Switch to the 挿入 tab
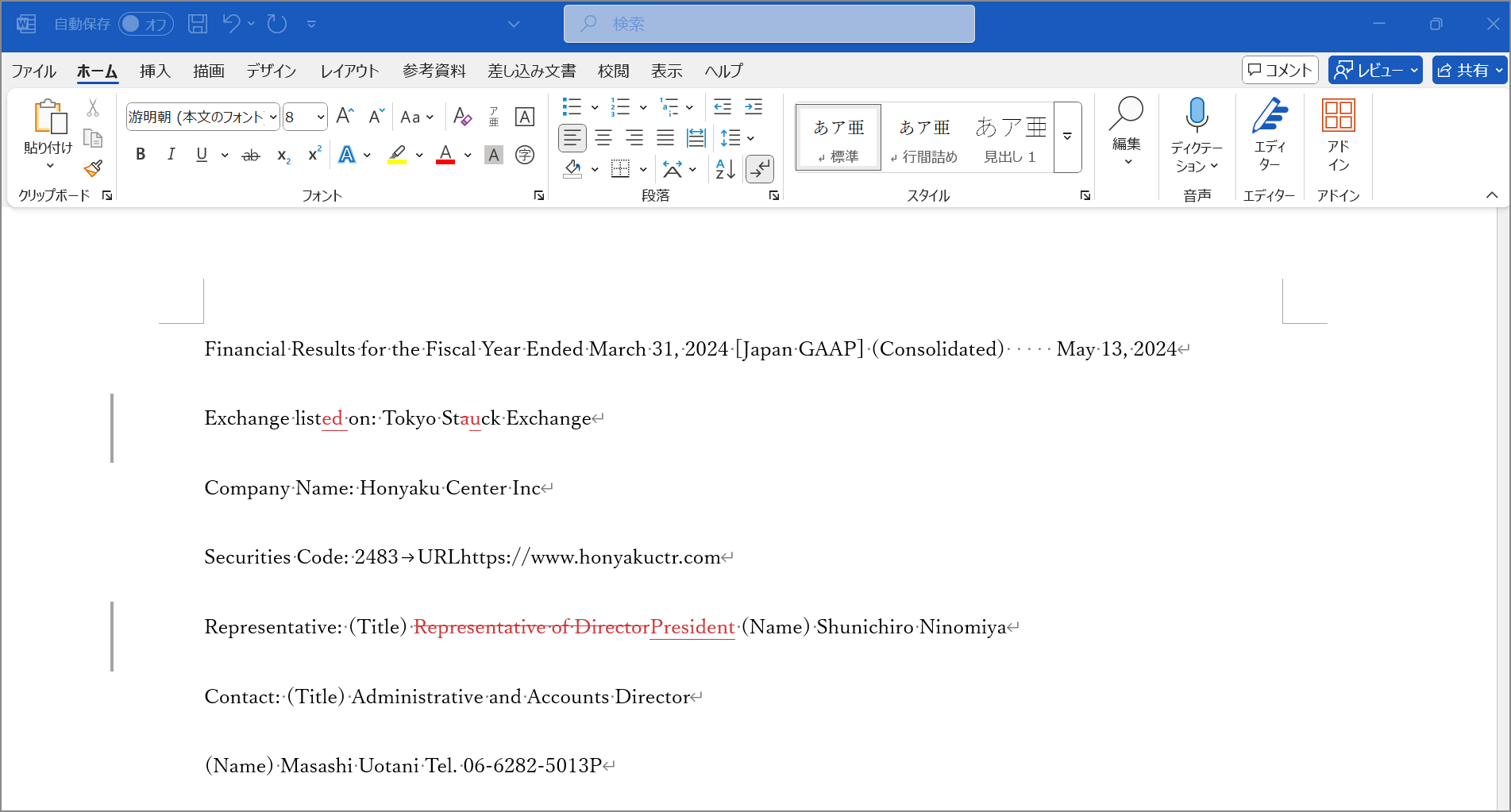 [x=155, y=71]
